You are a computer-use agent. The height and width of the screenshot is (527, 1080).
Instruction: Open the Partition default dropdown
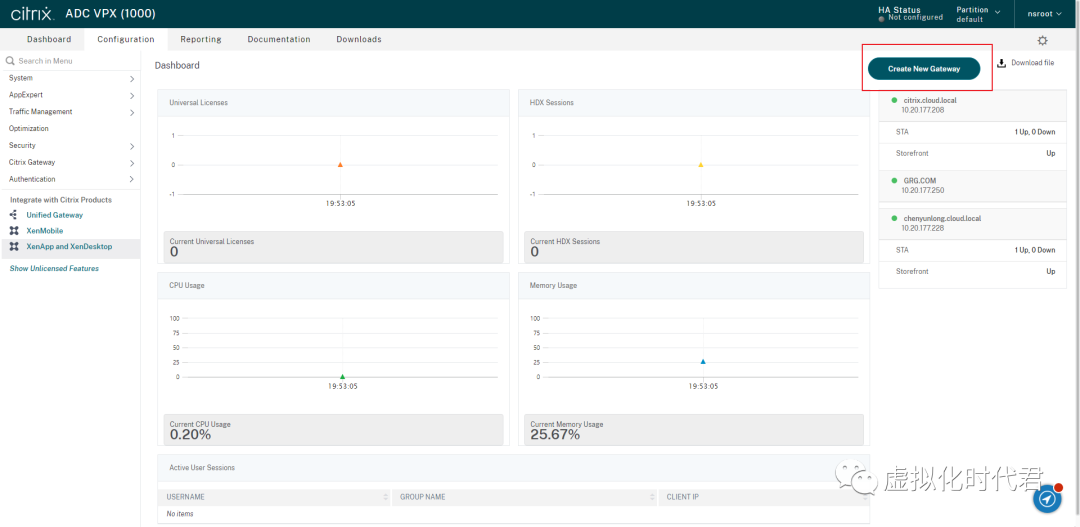[x=978, y=14]
